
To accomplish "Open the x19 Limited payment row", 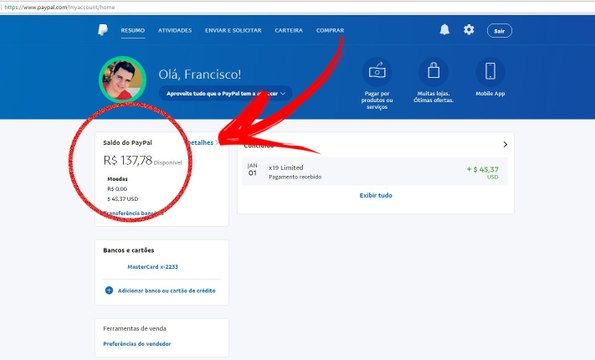I will tap(375, 171).
